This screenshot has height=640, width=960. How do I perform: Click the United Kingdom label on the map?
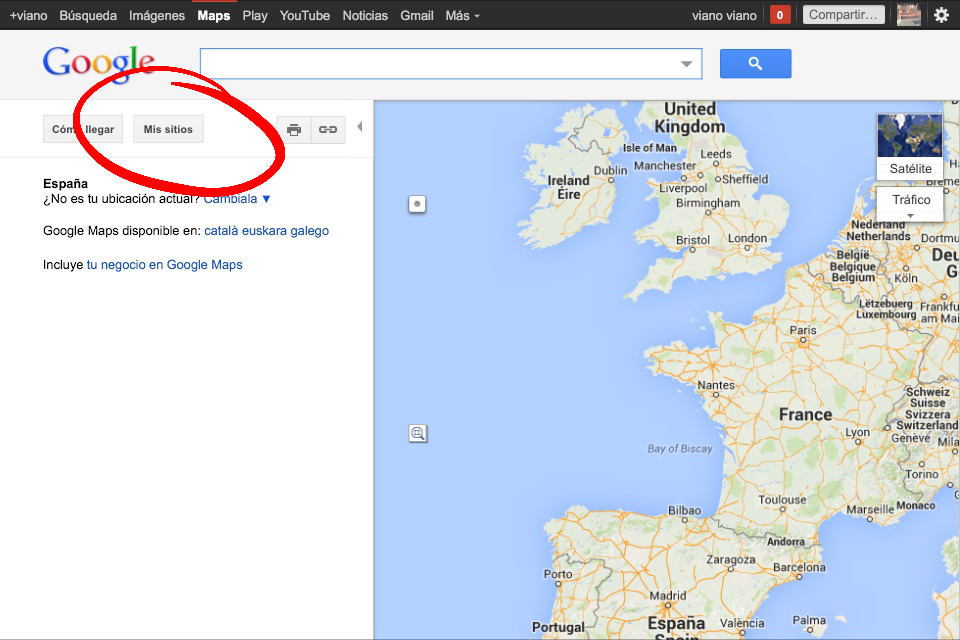689,118
